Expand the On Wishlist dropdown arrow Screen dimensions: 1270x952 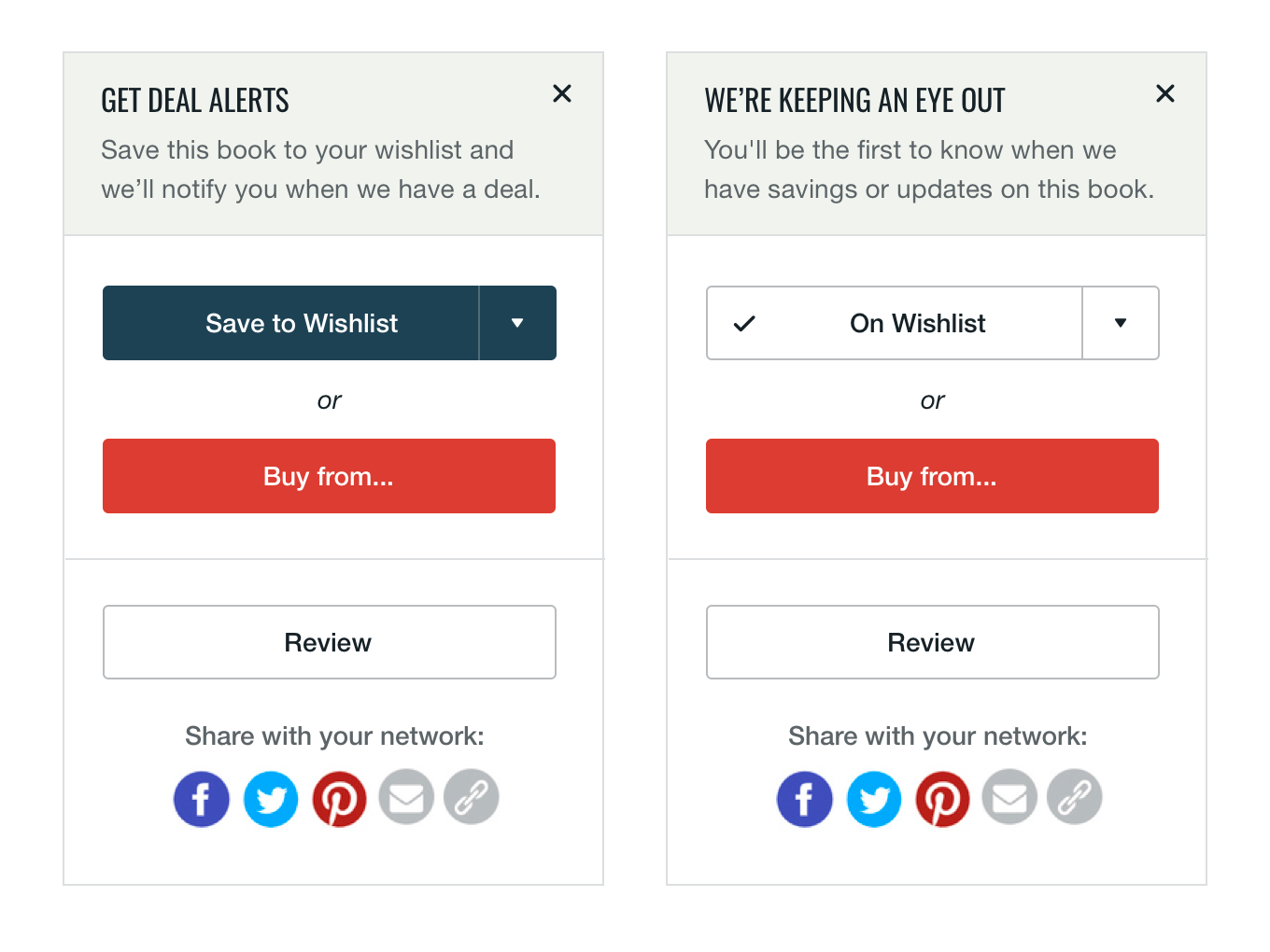pyautogui.click(x=1121, y=323)
